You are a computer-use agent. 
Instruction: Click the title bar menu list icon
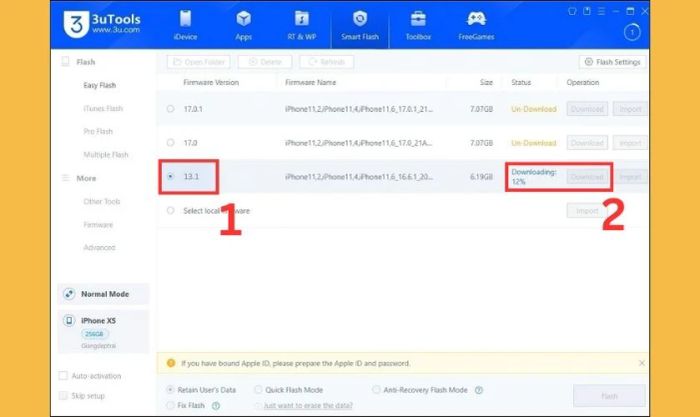point(601,11)
